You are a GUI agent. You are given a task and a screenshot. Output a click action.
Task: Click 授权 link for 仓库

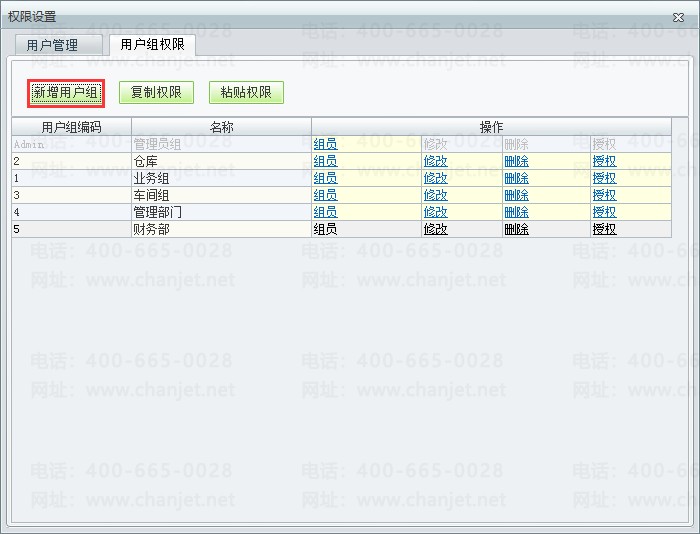point(604,161)
